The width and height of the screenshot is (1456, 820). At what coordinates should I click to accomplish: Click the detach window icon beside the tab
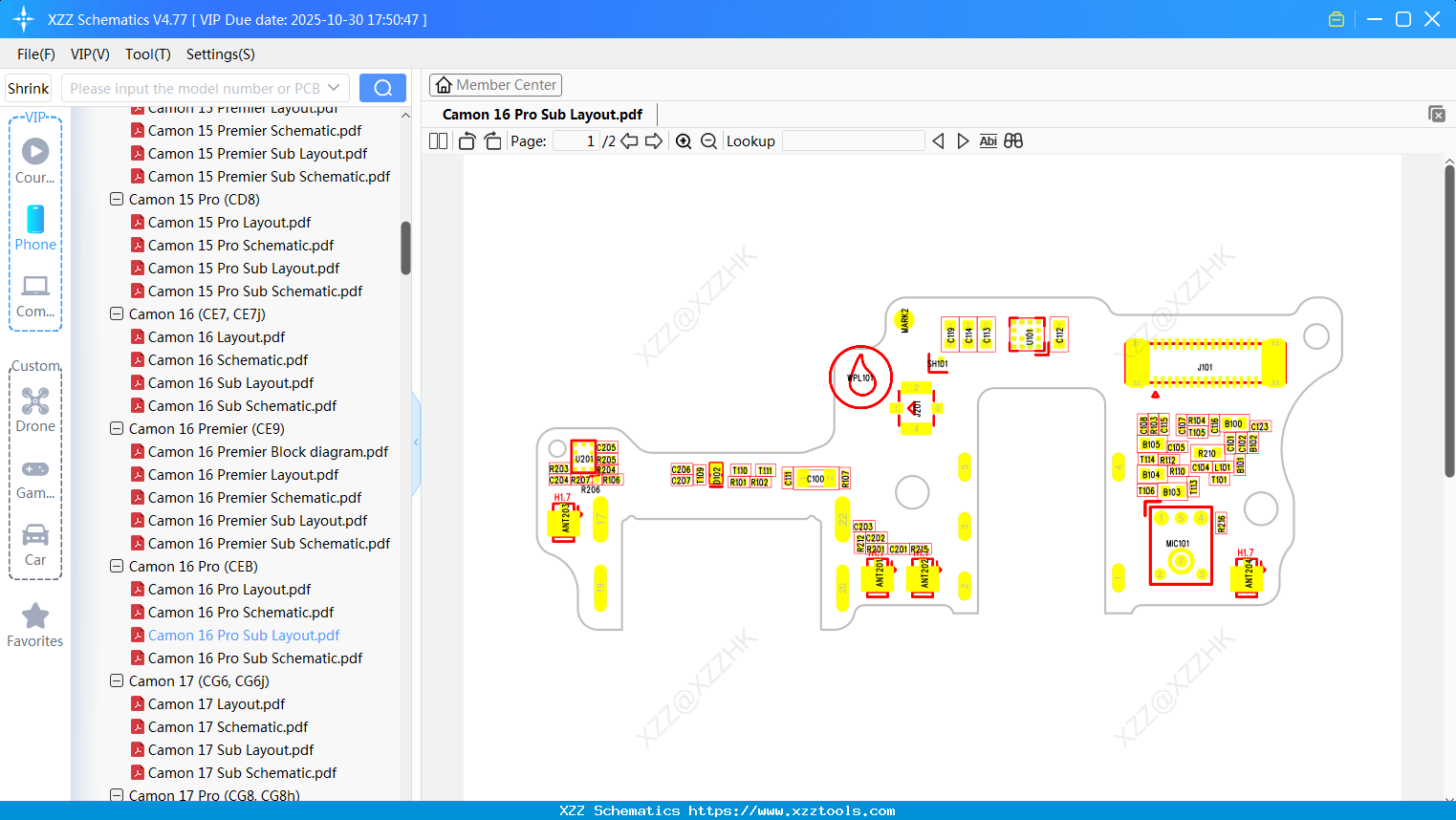pyautogui.click(x=1436, y=114)
